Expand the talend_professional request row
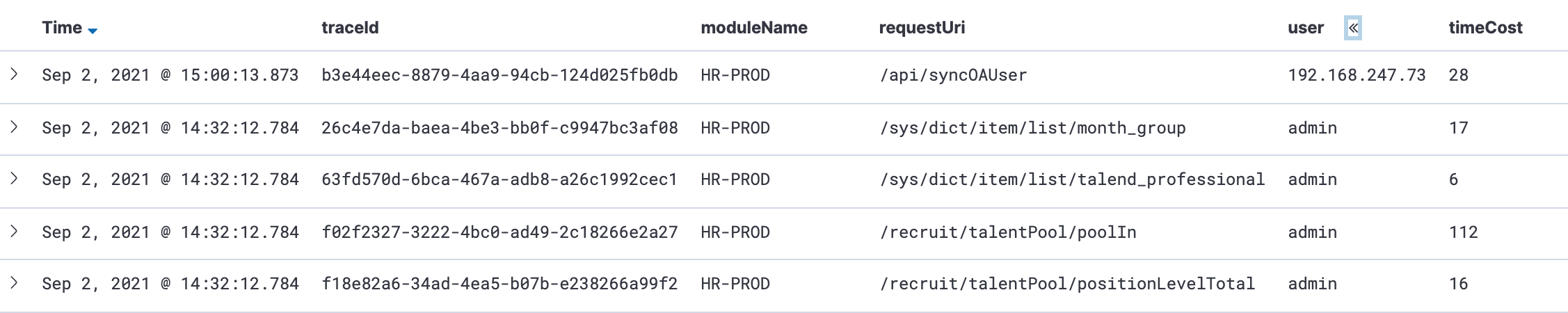The height and width of the screenshot is (313, 1568). coord(14,179)
